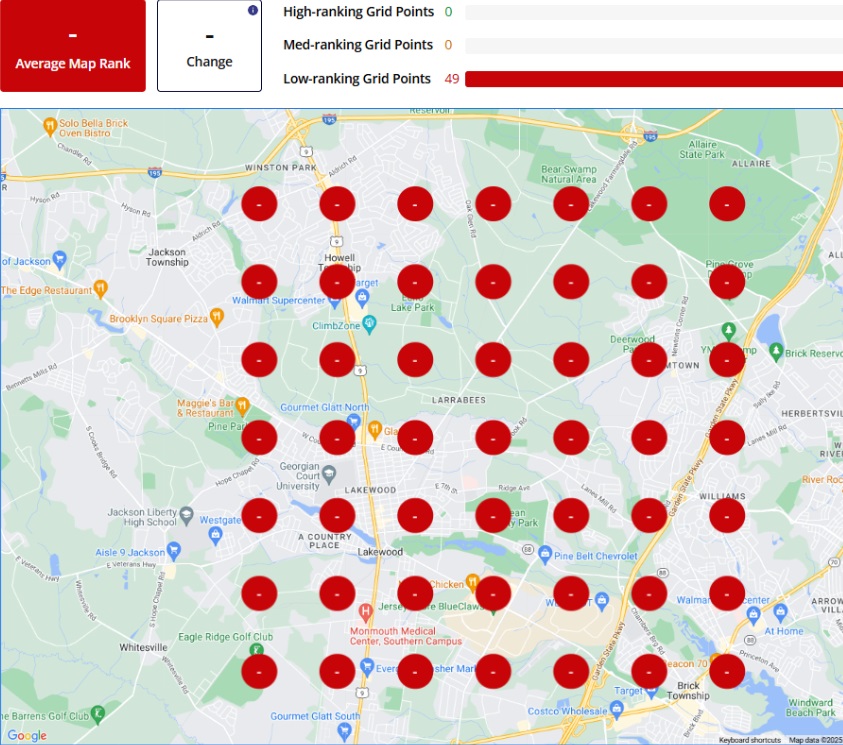843x745 pixels.
Task: Click the Whitesville map label
Action: (143, 647)
